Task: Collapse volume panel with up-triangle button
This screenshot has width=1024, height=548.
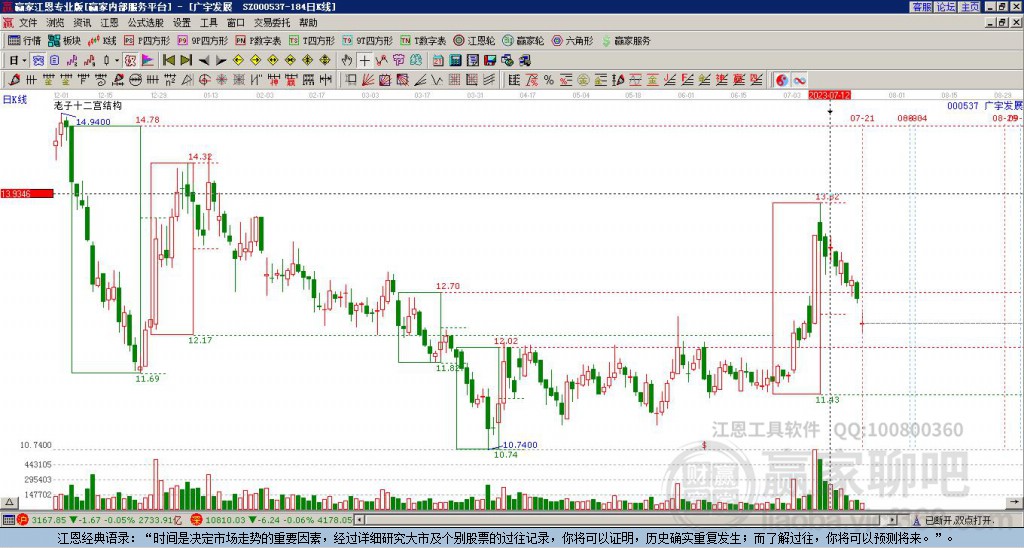Action: tap(9, 502)
